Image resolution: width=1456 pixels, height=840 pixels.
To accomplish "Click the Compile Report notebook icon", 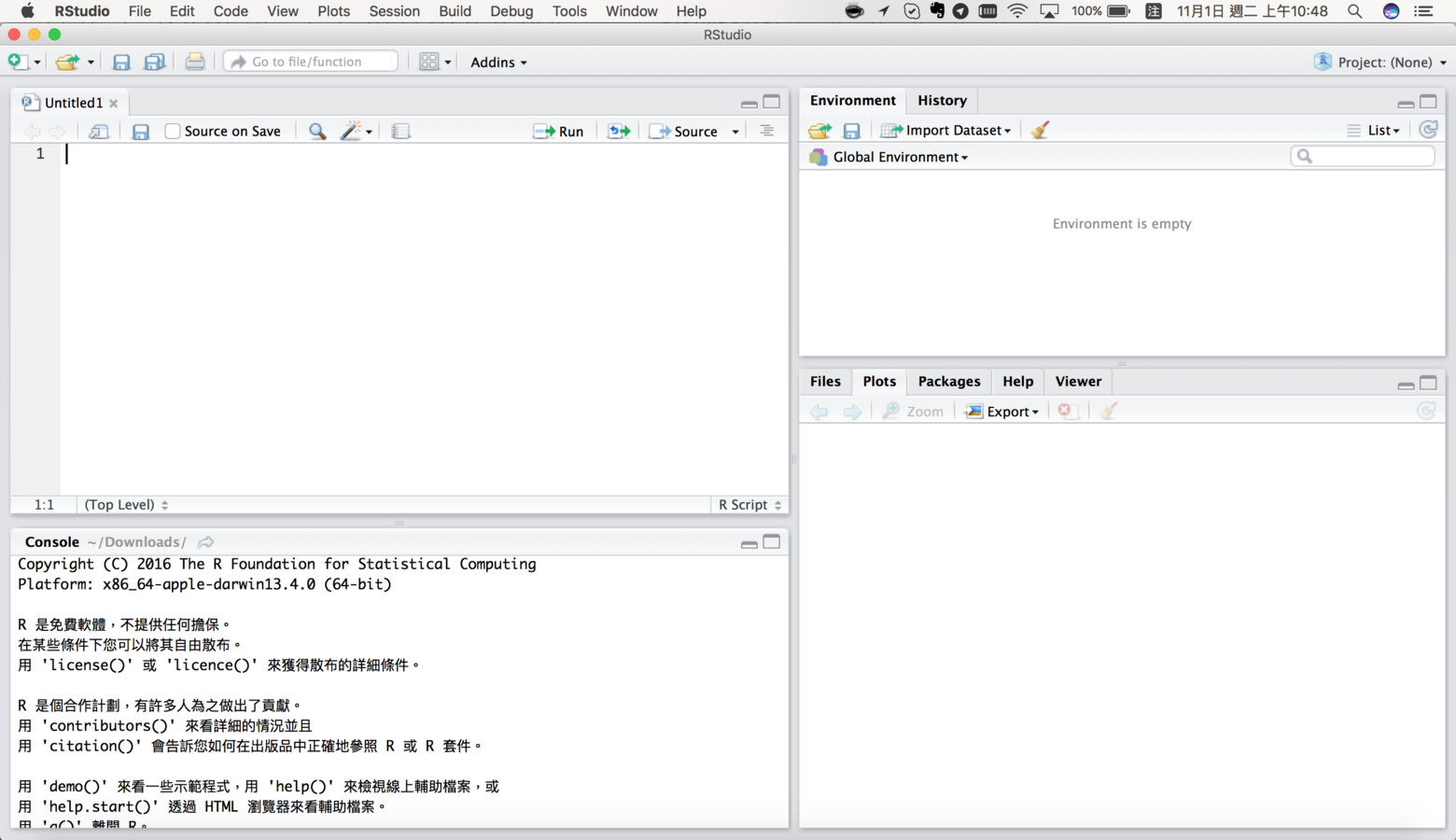I will [400, 132].
